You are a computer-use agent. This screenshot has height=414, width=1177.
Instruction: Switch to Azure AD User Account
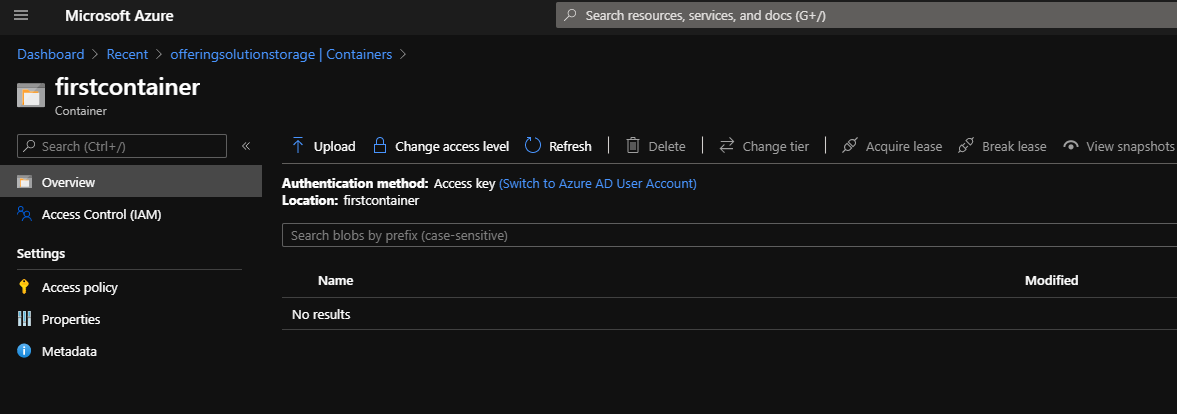pyautogui.click(x=598, y=183)
